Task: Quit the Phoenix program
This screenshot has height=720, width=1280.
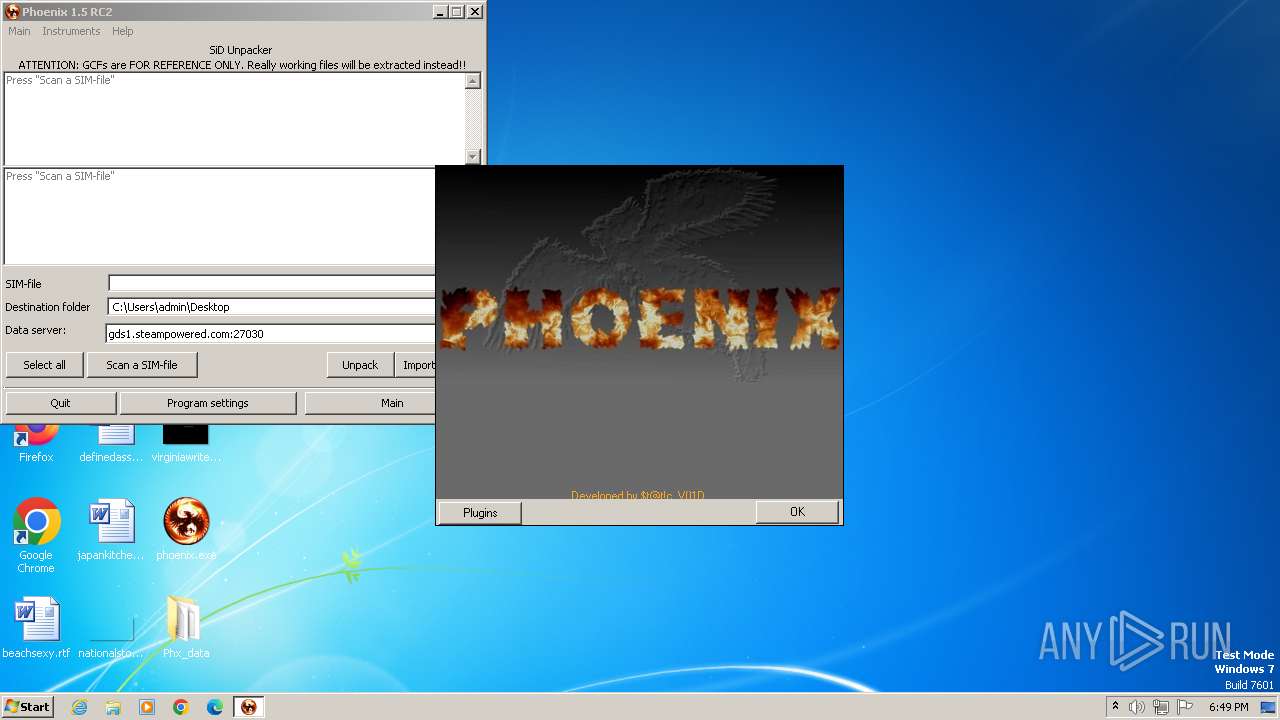Action: click(x=60, y=403)
